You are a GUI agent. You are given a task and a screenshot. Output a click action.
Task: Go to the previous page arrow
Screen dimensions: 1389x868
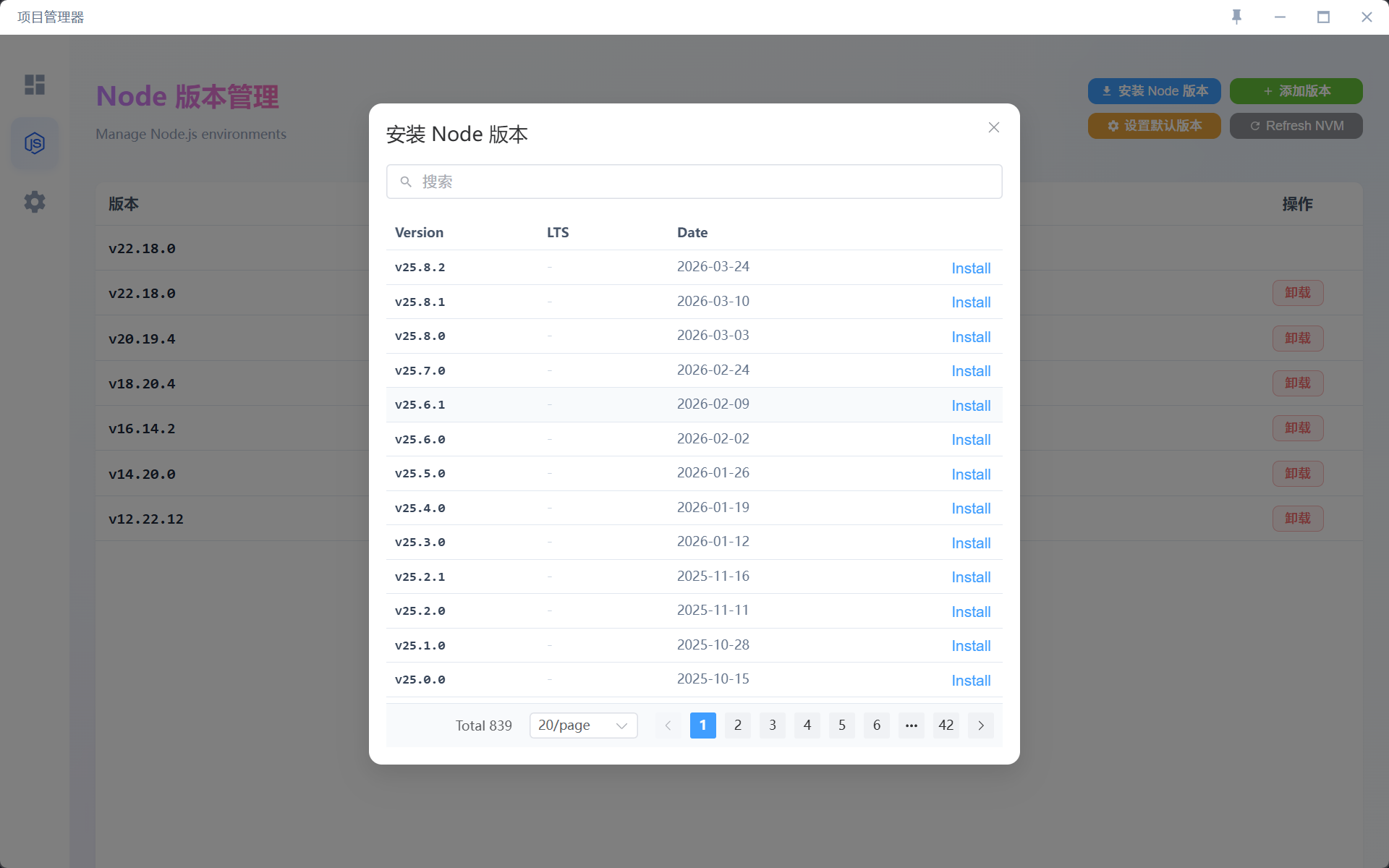(x=668, y=726)
